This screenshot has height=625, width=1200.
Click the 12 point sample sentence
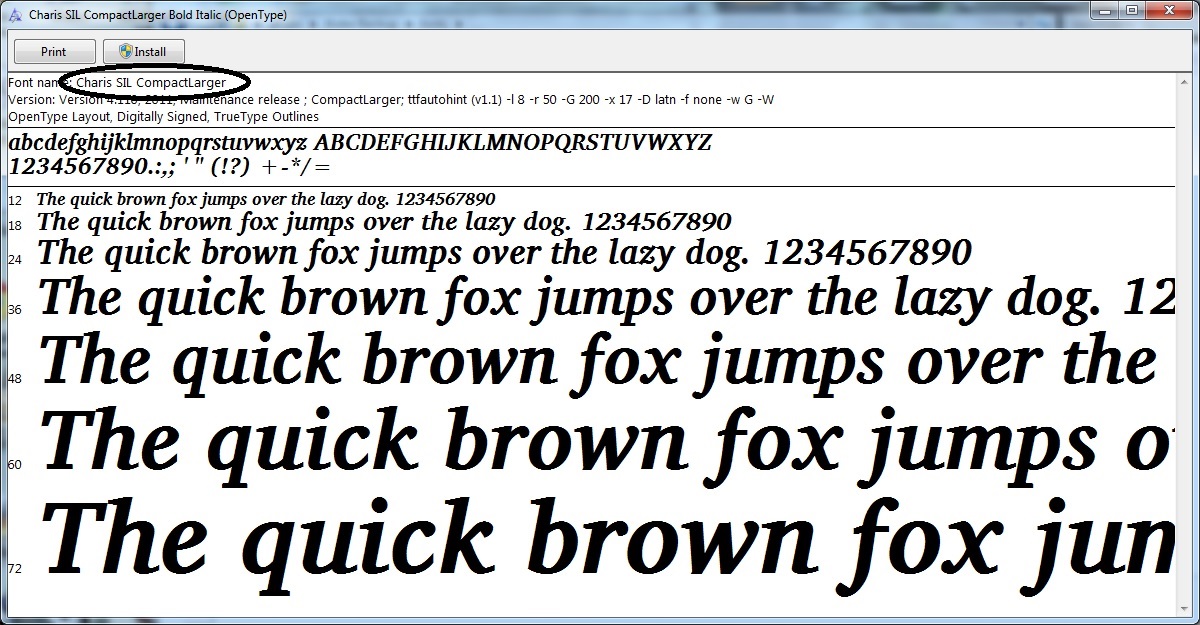(x=266, y=200)
